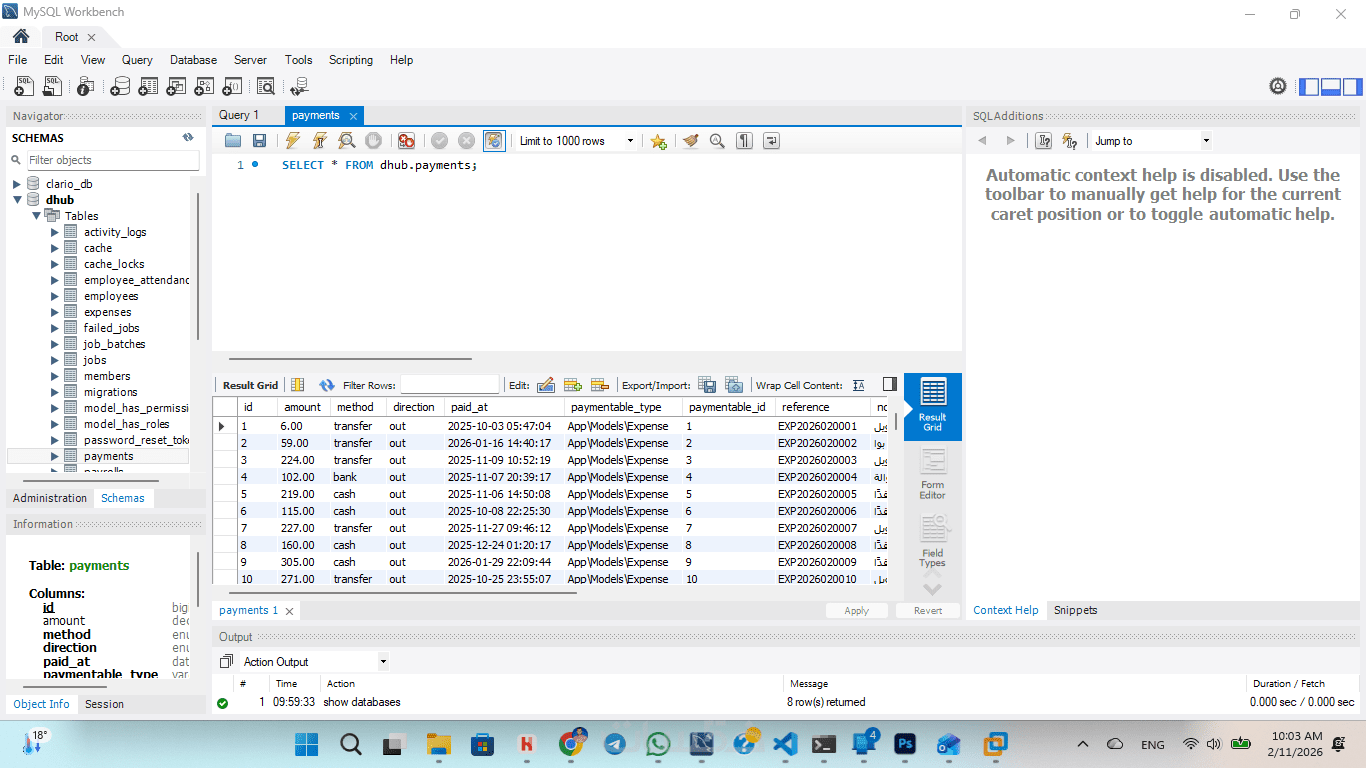Open Telegram from the taskbar
This screenshot has height=768, width=1366.
pyautogui.click(x=615, y=744)
